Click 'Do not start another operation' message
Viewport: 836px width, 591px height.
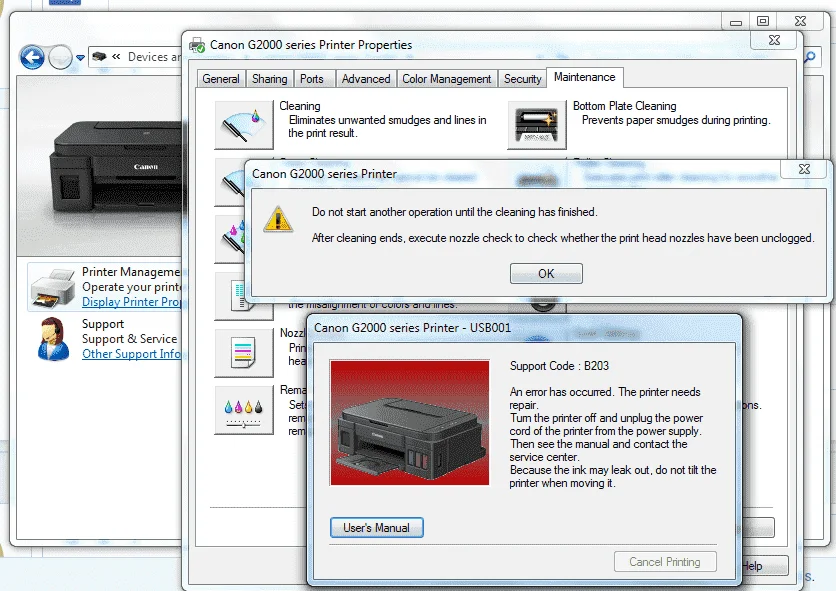(455, 212)
